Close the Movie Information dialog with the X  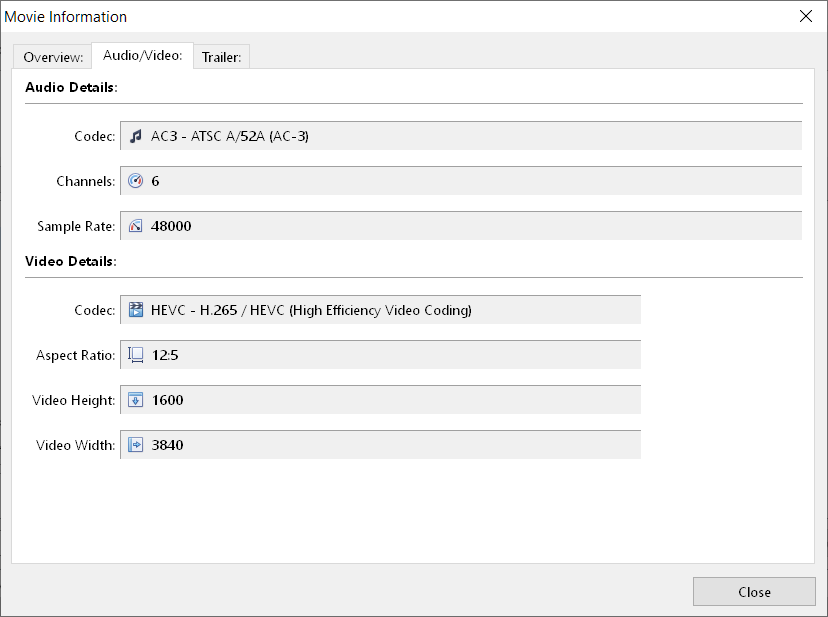click(805, 16)
